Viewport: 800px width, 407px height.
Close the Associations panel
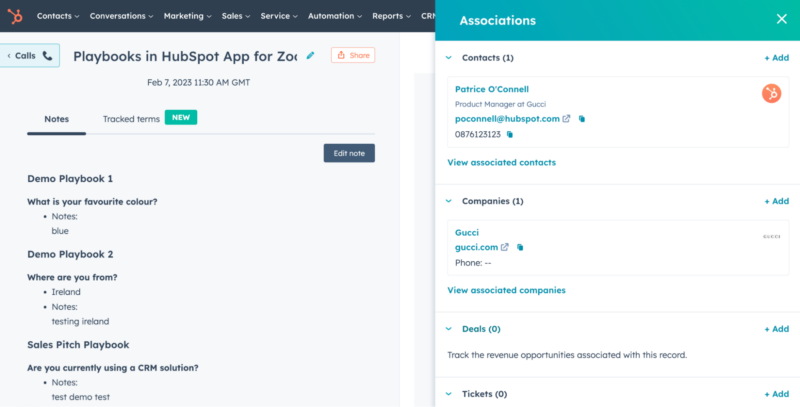(x=781, y=19)
